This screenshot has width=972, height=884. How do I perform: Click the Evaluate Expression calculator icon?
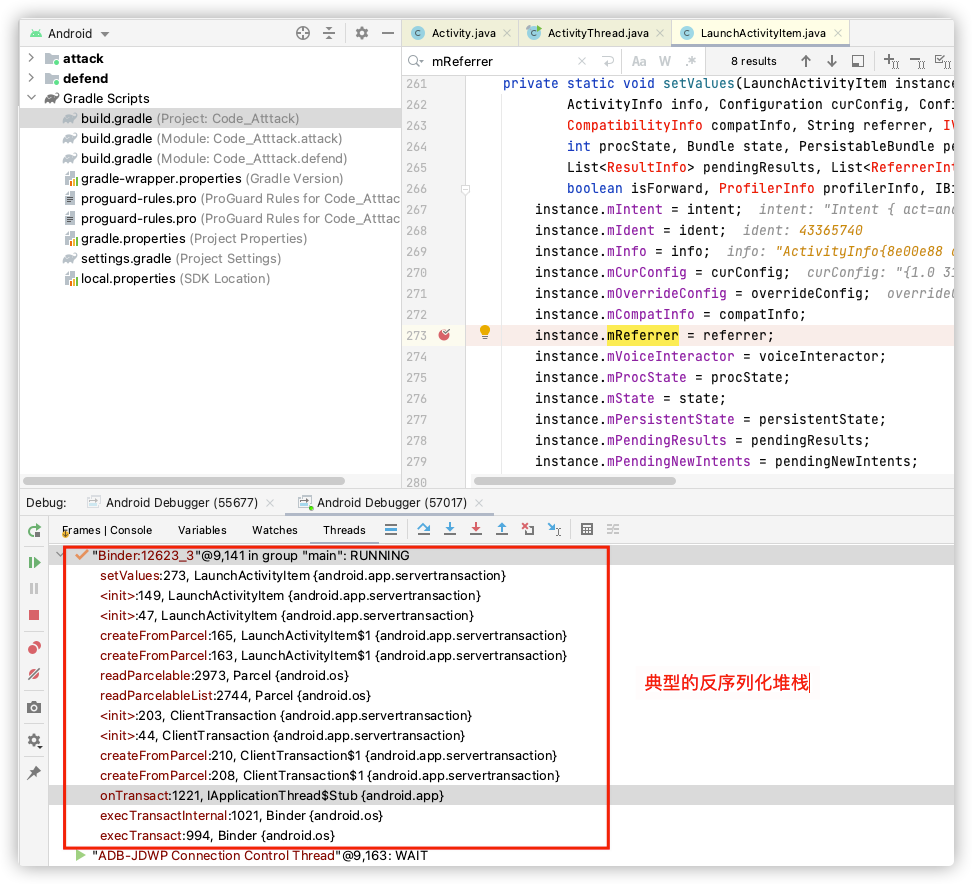(586, 529)
